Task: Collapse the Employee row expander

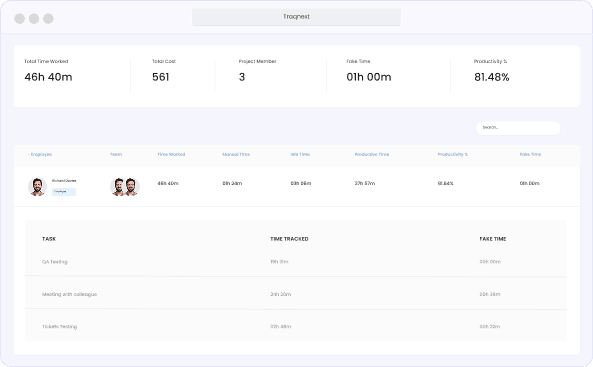Action: (29, 154)
